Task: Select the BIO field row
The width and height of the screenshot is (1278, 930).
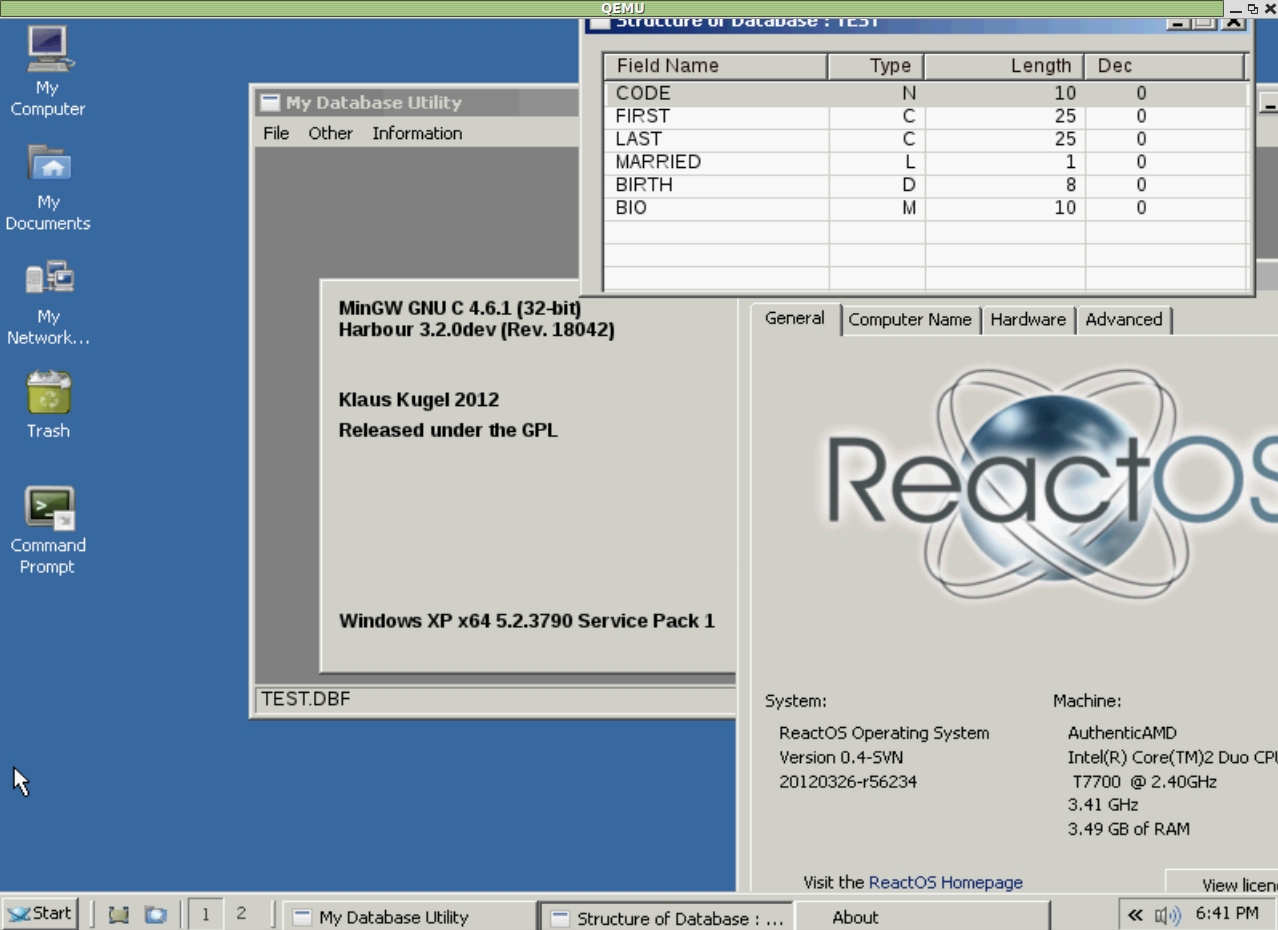Action: pyautogui.click(x=926, y=208)
